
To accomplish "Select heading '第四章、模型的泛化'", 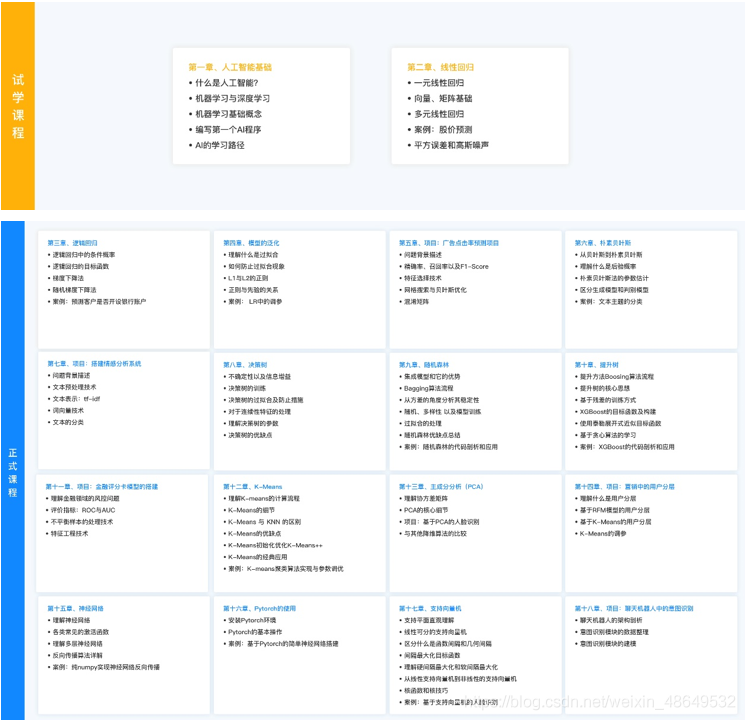I will tap(251, 243).
